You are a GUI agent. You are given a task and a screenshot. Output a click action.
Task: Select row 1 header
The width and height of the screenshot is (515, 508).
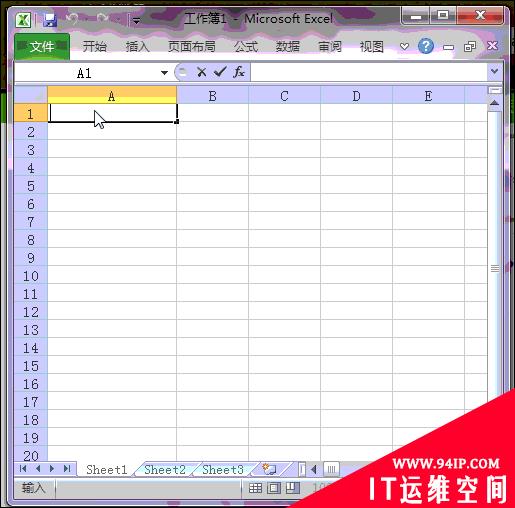[31, 113]
